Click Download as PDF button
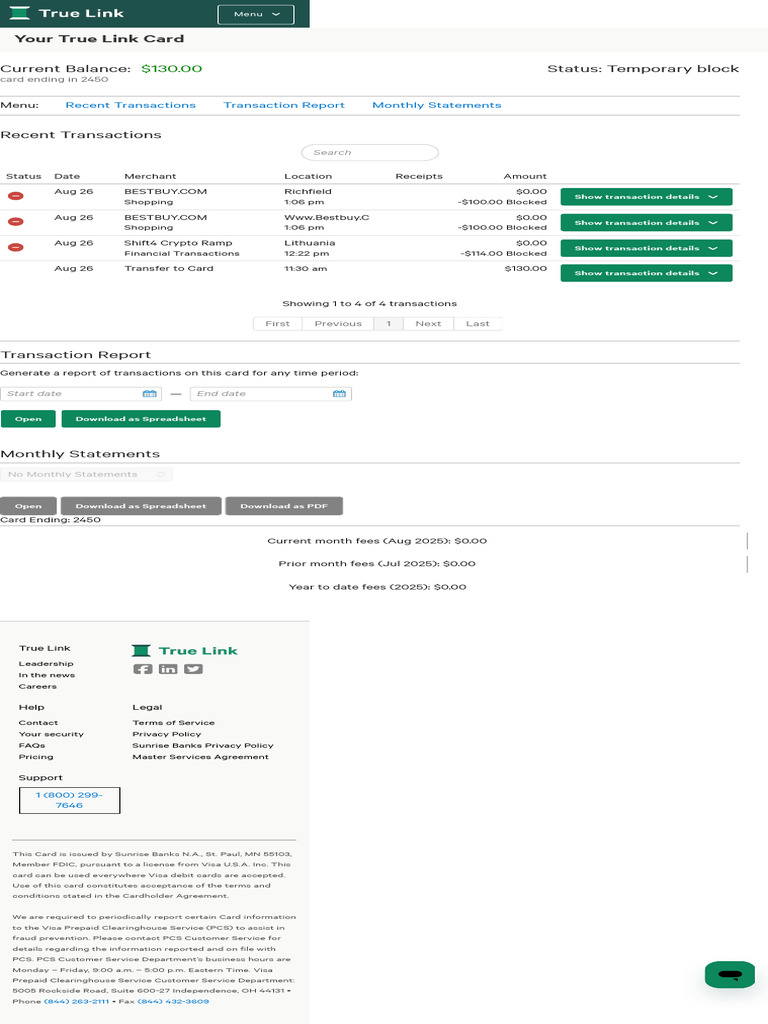 [x=284, y=506]
